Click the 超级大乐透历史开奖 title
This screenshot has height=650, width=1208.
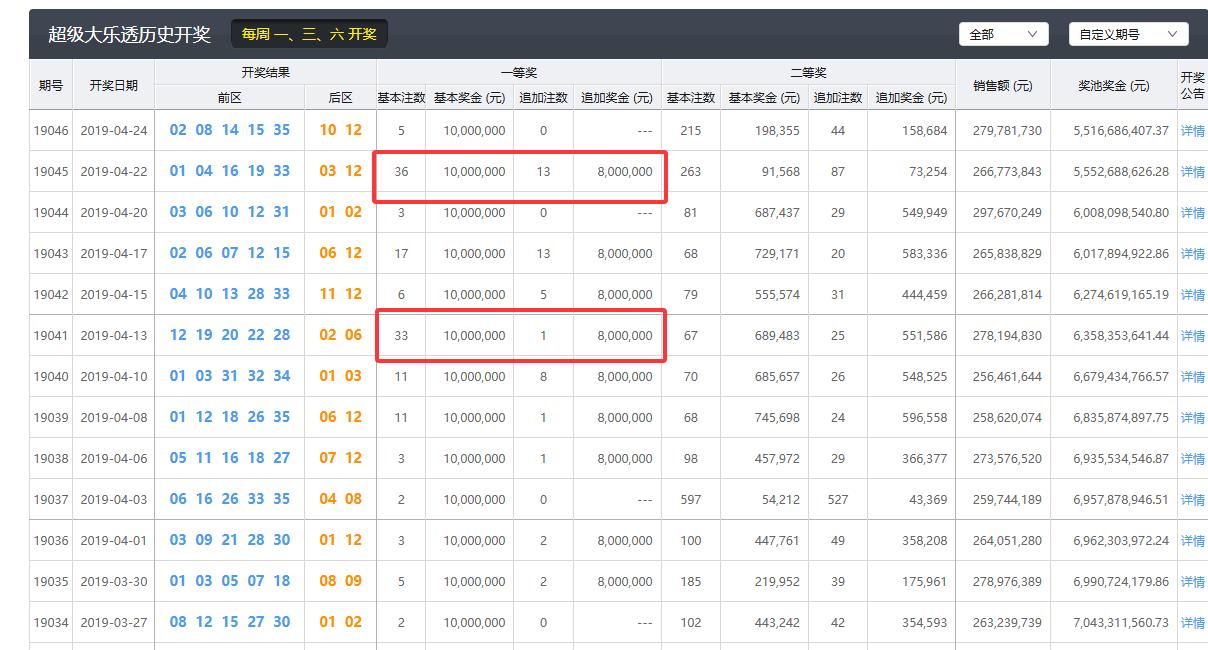coord(130,34)
